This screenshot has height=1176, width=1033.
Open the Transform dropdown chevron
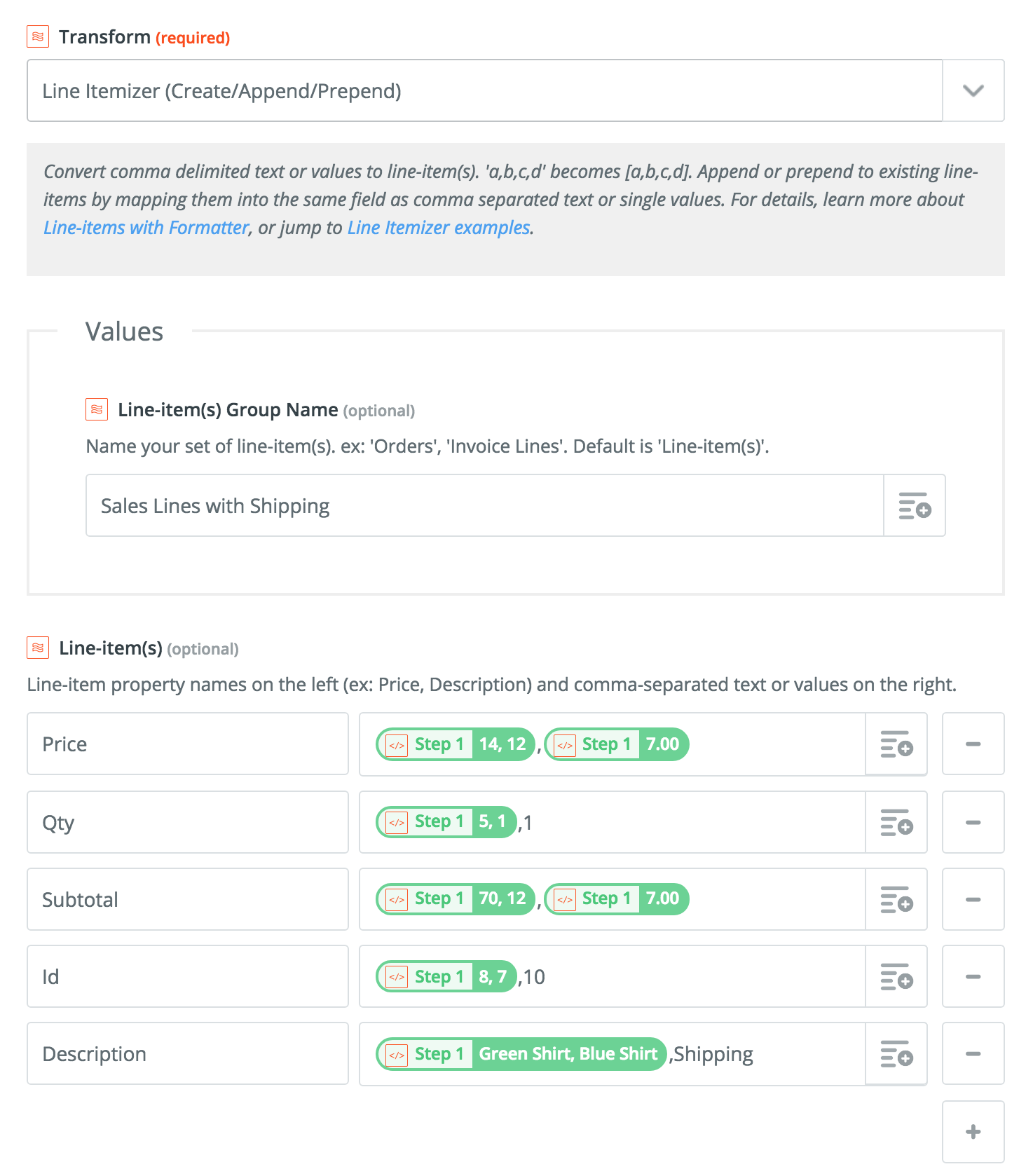(x=973, y=90)
